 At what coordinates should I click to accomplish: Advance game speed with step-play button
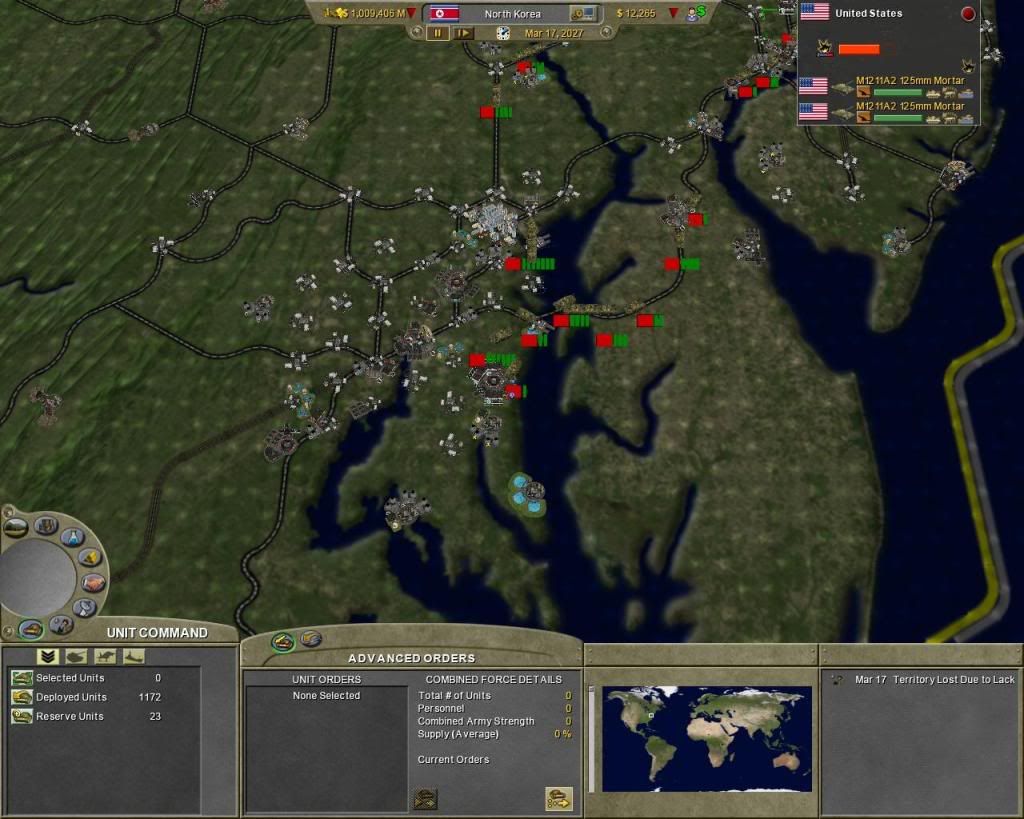(463, 33)
